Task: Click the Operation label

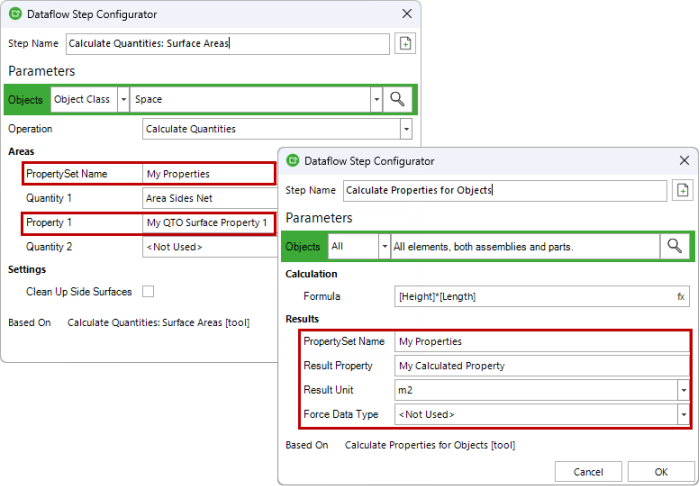Action: (30, 129)
